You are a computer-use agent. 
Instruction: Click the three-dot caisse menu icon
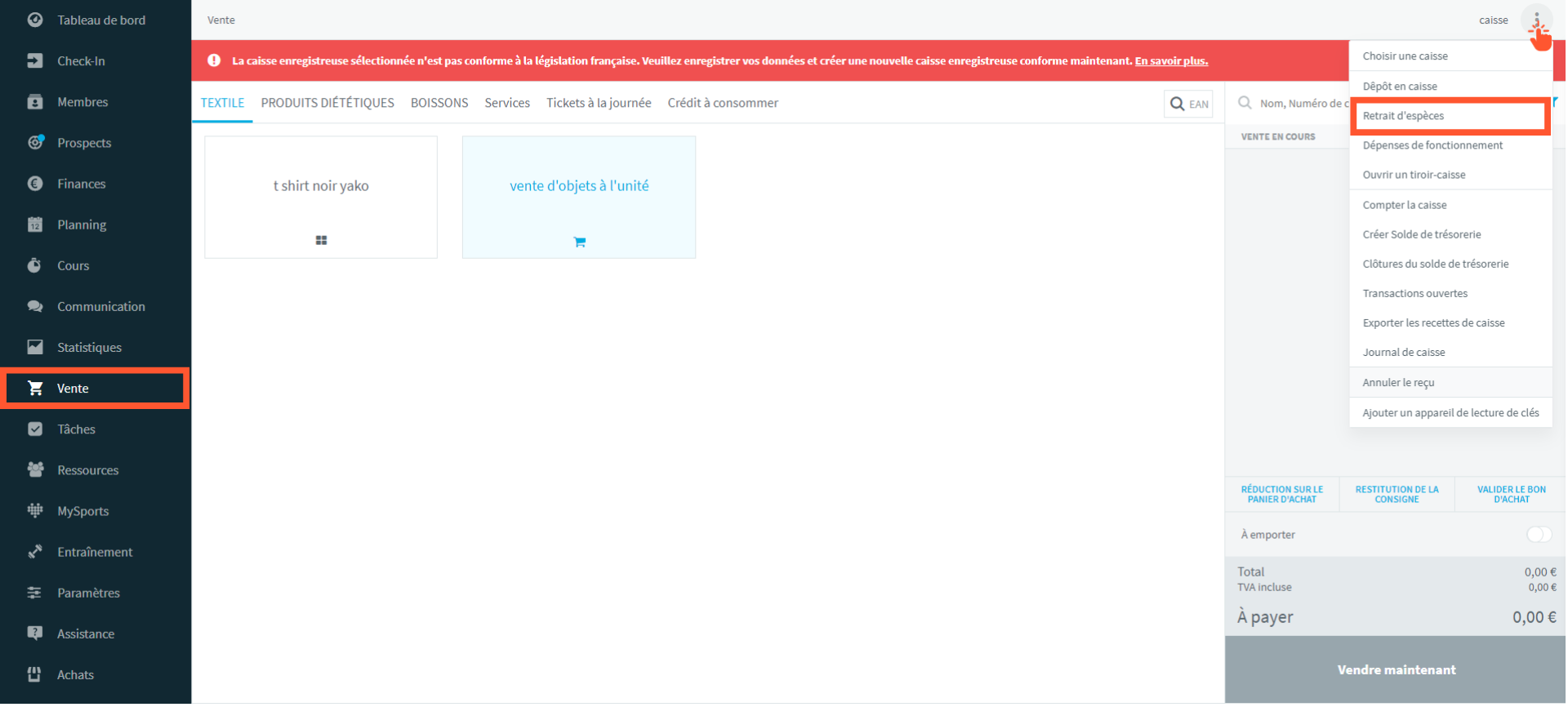pos(1537,20)
